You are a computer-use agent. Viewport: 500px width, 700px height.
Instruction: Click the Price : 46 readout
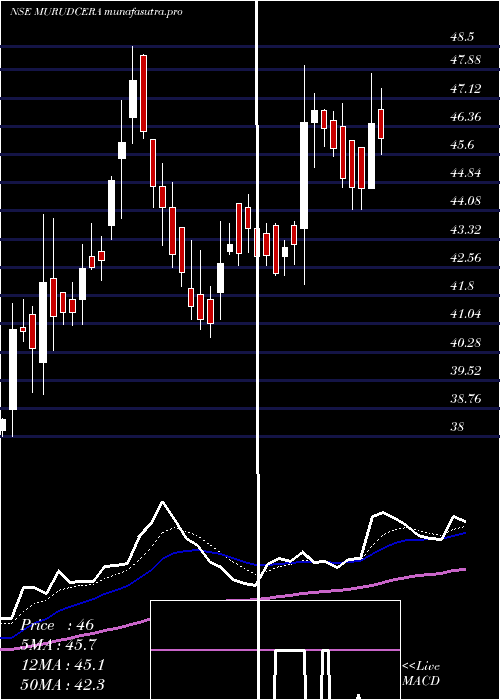click(58, 625)
